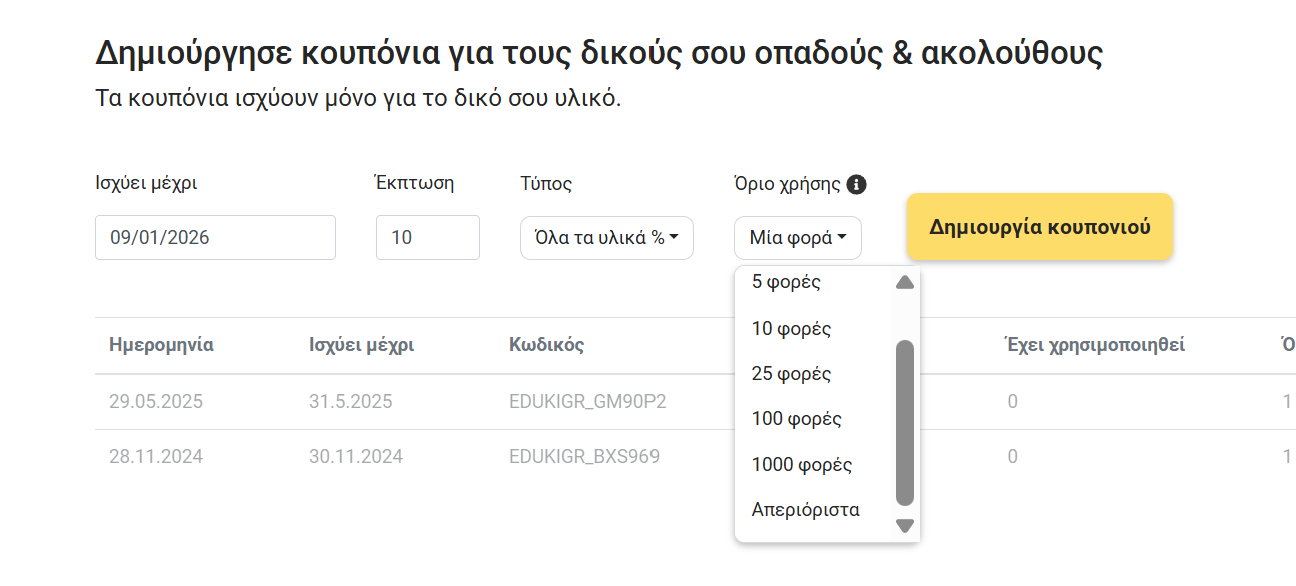Image resolution: width=1296 pixels, height=586 pixels.
Task: Pick 100 φορές usage limit
Action: pos(796,419)
